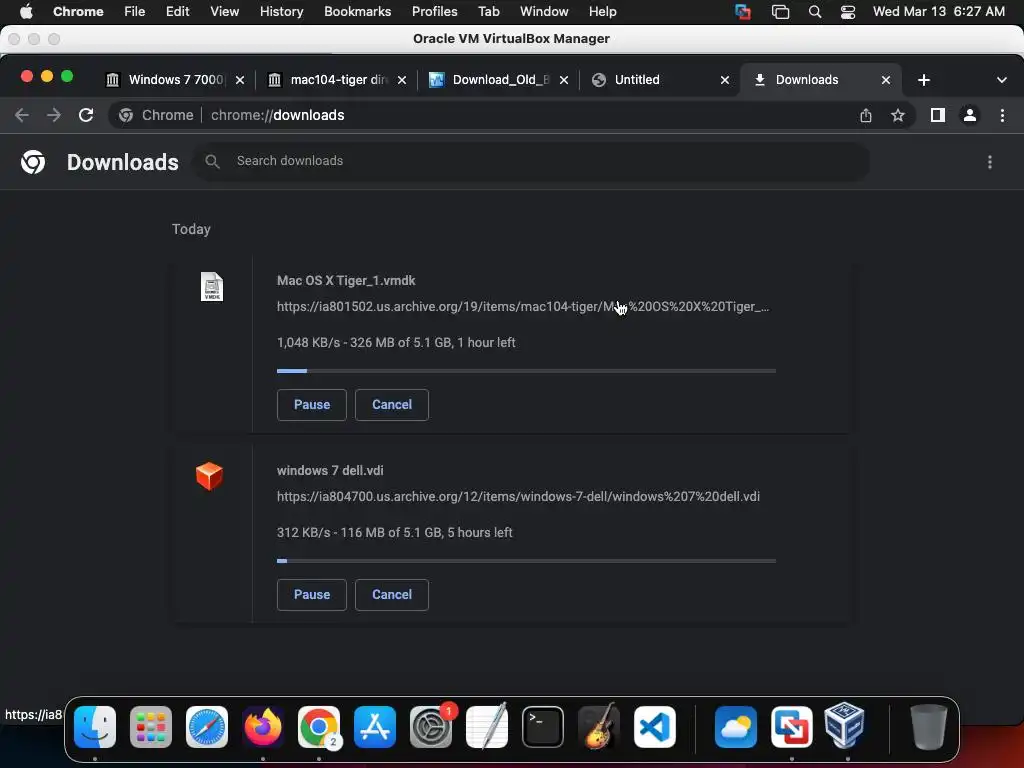Viewport: 1024px width, 768px height.
Task: Open Finder from the Dock
Action: click(x=95, y=727)
